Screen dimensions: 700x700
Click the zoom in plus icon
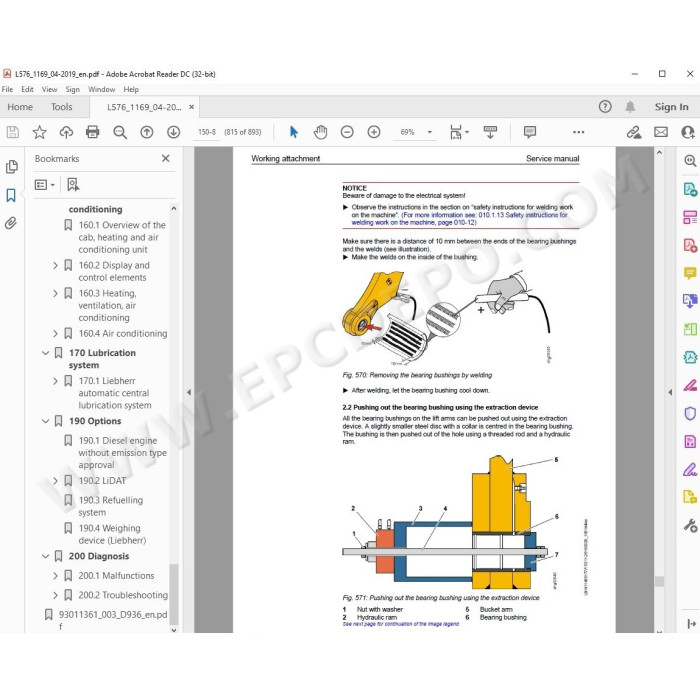(x=374, y=132)
